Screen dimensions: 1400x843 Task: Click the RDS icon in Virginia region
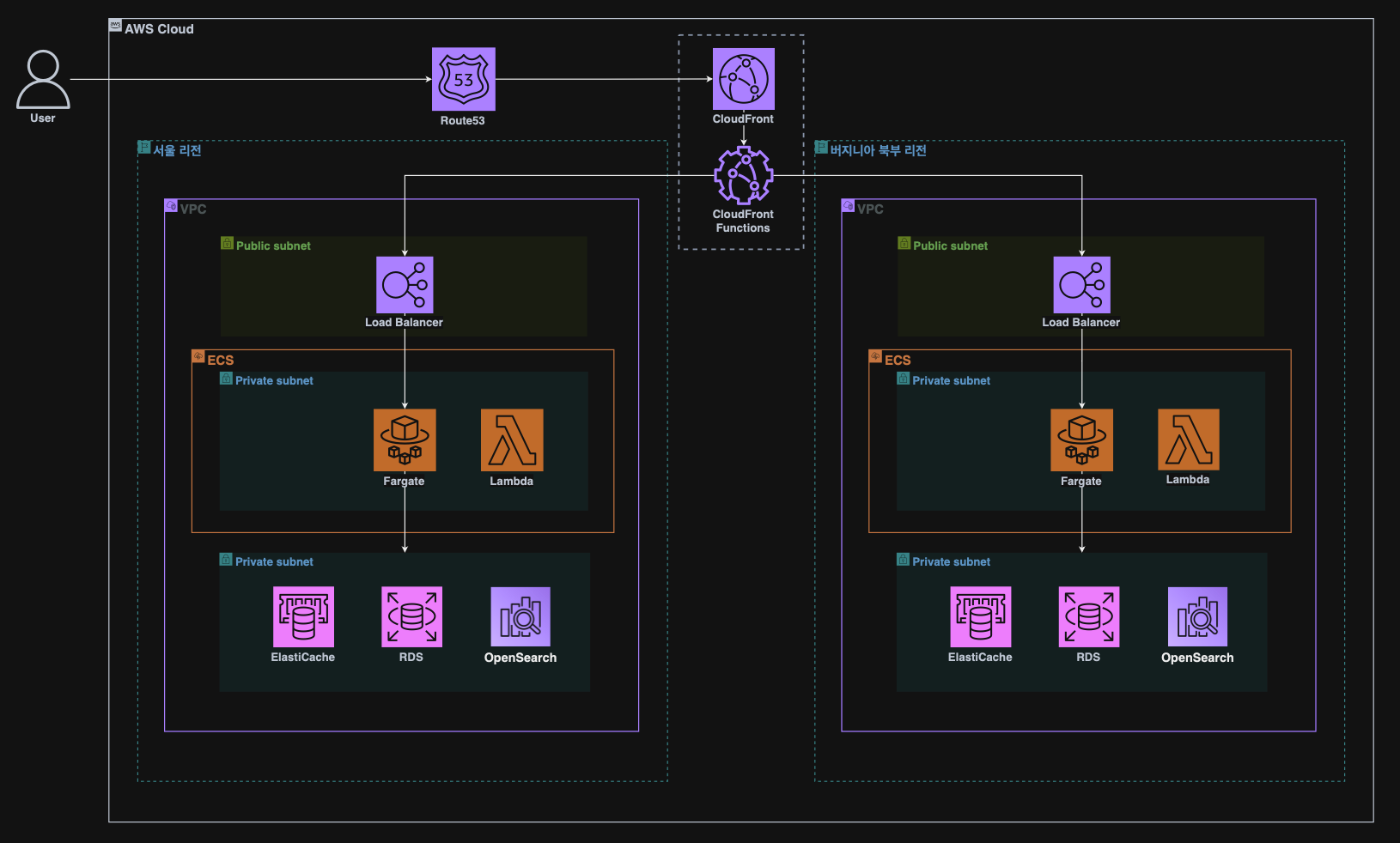tap(1088, 616)
